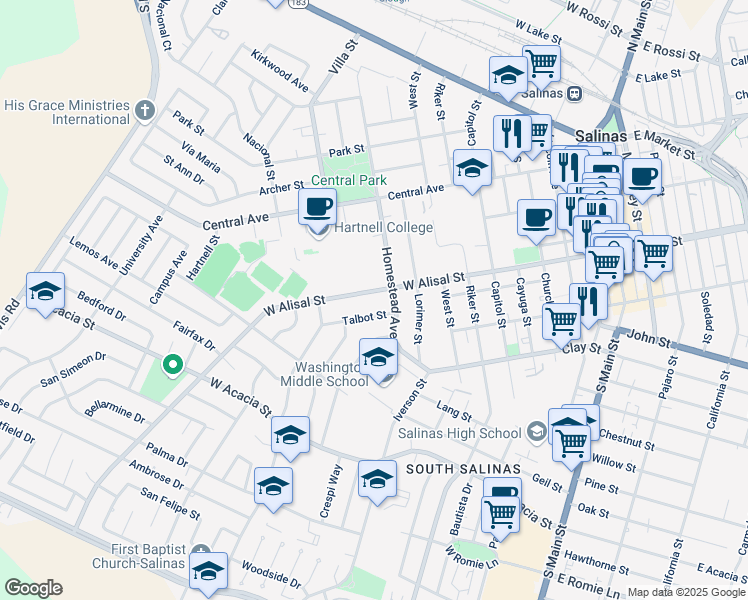The height and width of the screenshot is (600, 748).
Task: Click the Kirkwood Ave street label
Action: [280, 71]
